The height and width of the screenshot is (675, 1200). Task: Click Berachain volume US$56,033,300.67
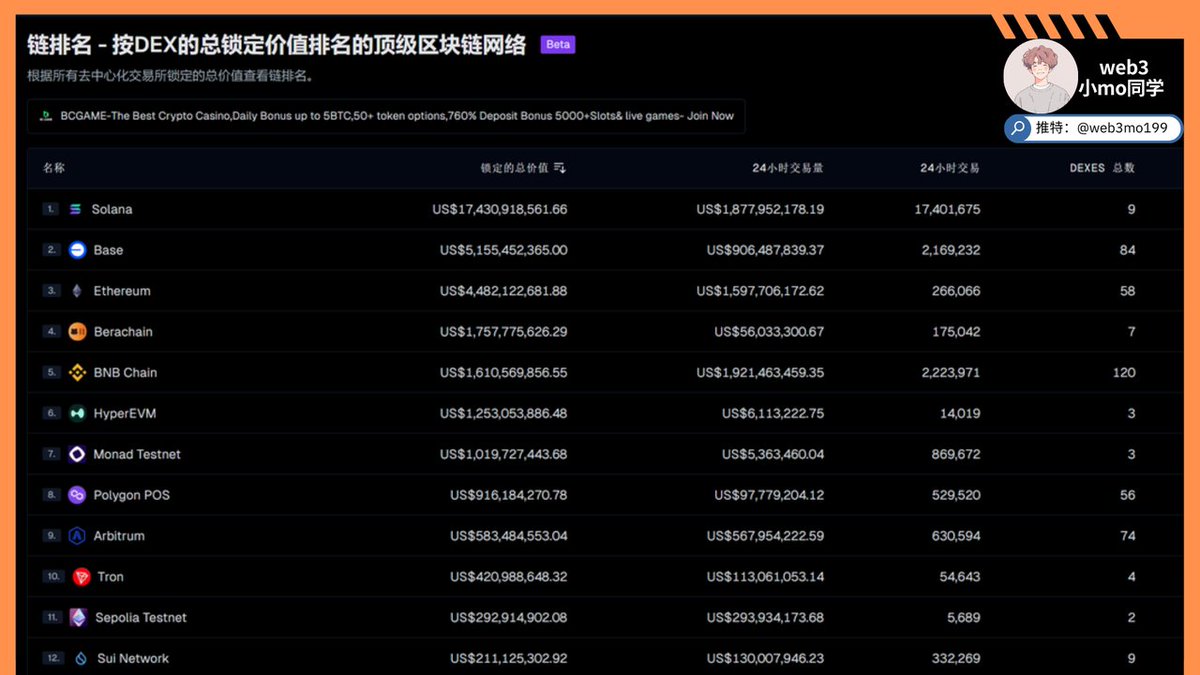pyautogui.click(x=769, y=332)
